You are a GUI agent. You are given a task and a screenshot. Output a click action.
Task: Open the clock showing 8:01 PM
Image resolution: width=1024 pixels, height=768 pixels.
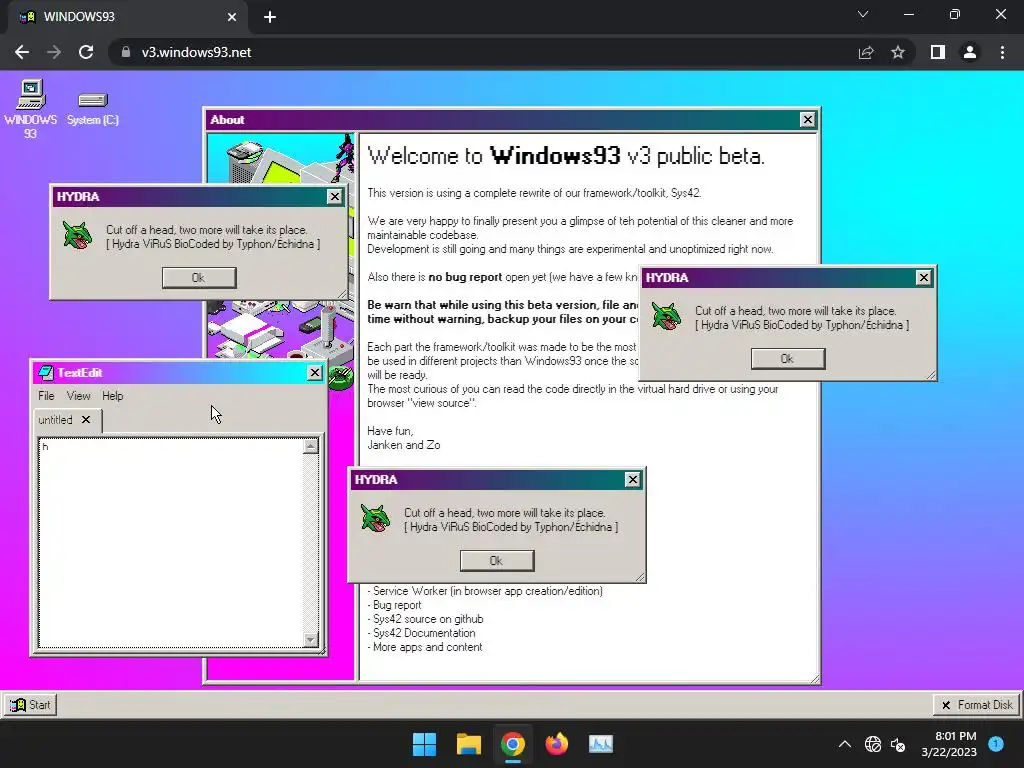[x=949, y=744]
